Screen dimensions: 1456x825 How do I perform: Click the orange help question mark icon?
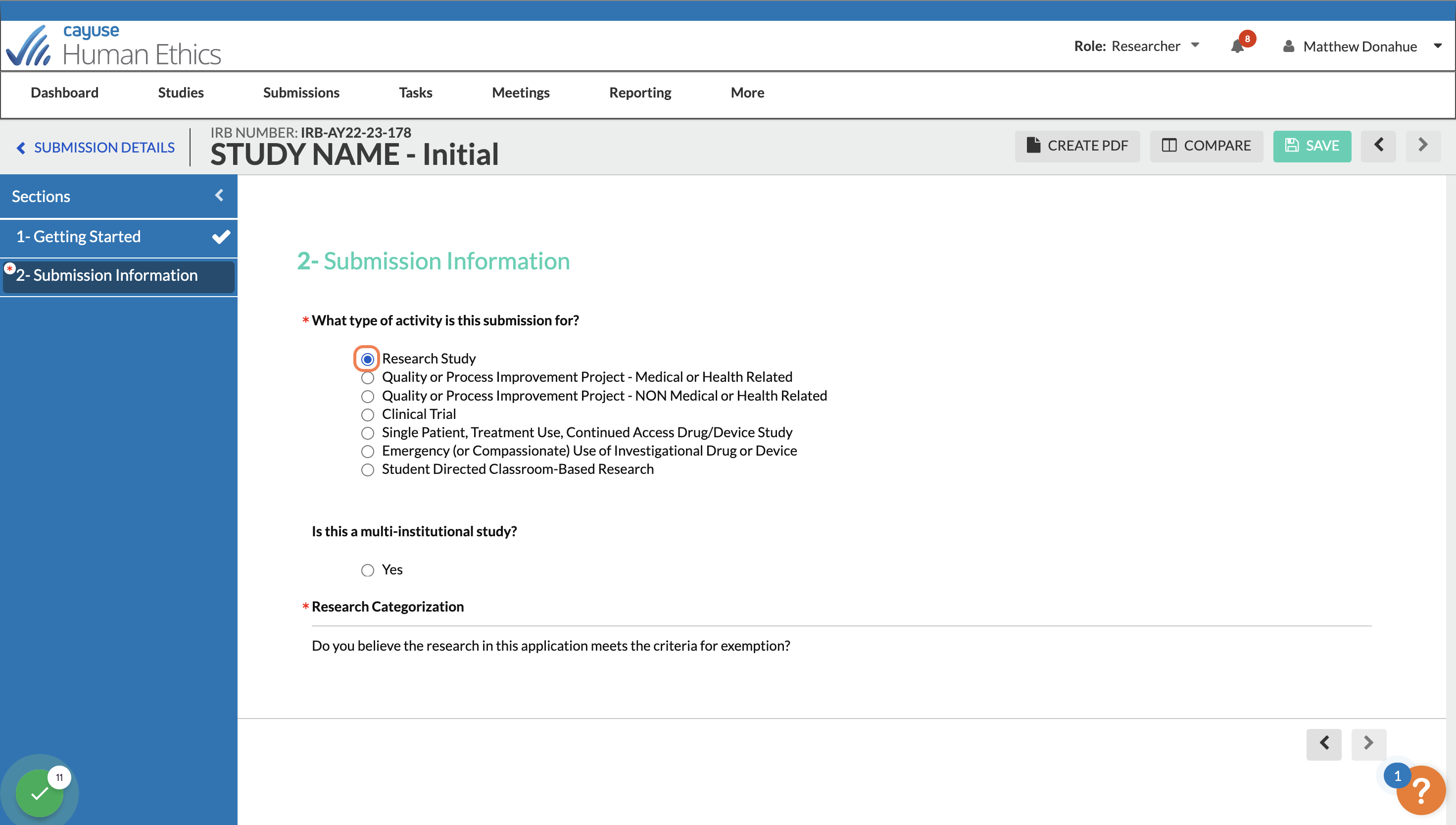(1420, 790)
